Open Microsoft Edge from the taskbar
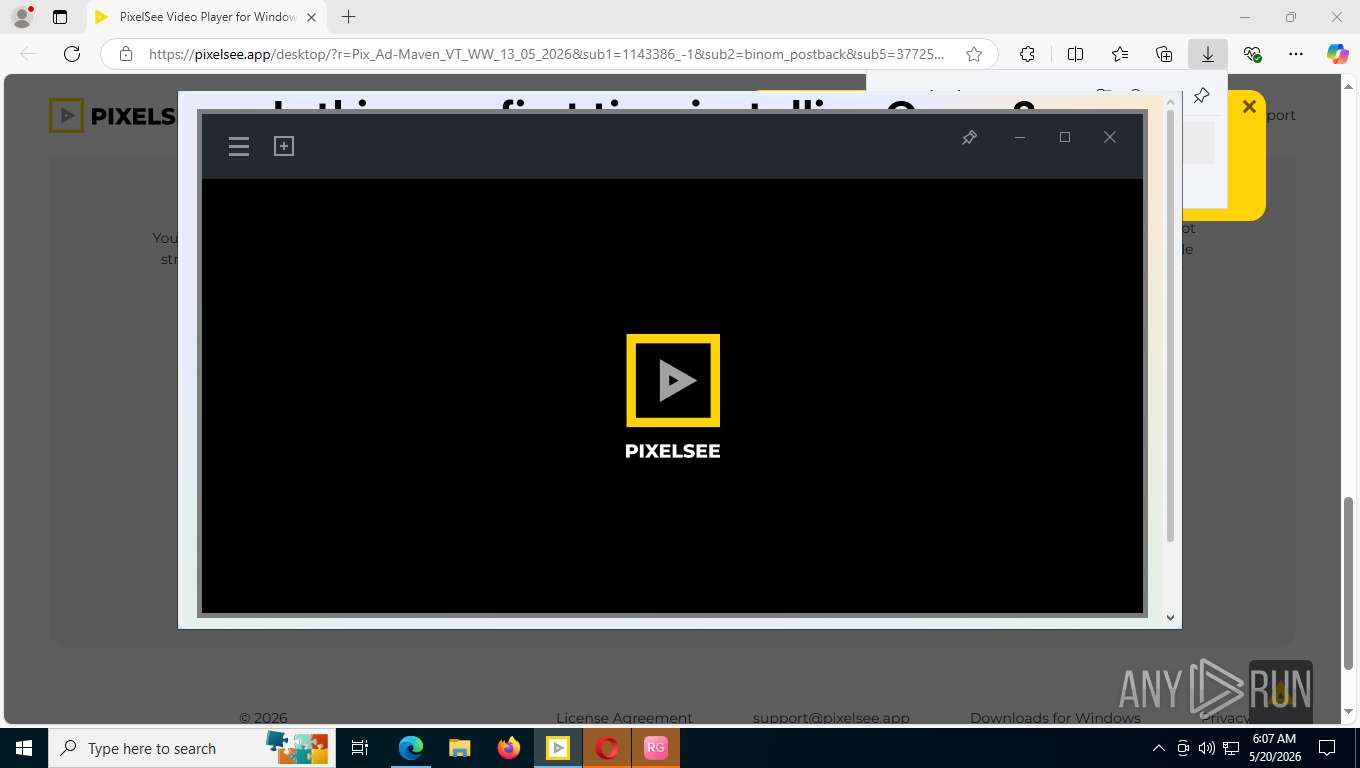The width and height of the screenshot is (1360, 768). point(411,748)
